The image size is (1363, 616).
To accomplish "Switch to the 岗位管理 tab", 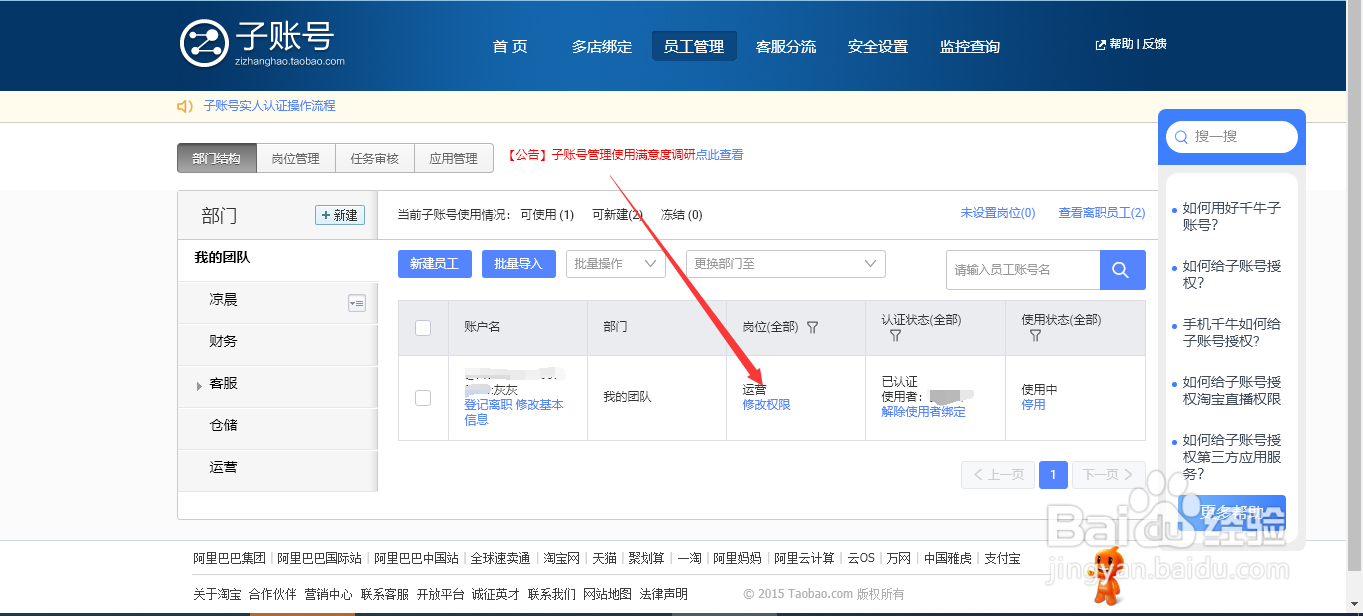I will tap(296, 158).
